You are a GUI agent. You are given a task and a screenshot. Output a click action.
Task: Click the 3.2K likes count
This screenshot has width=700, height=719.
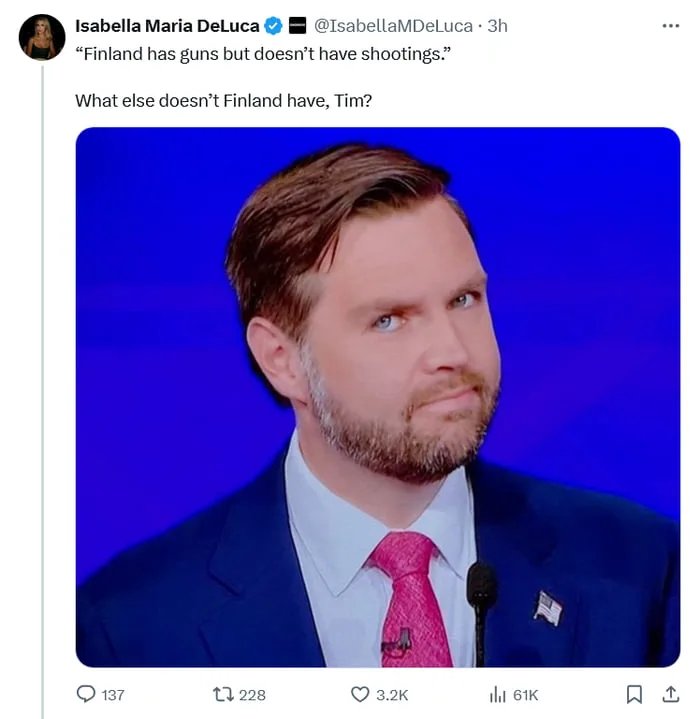pos(392,694)
